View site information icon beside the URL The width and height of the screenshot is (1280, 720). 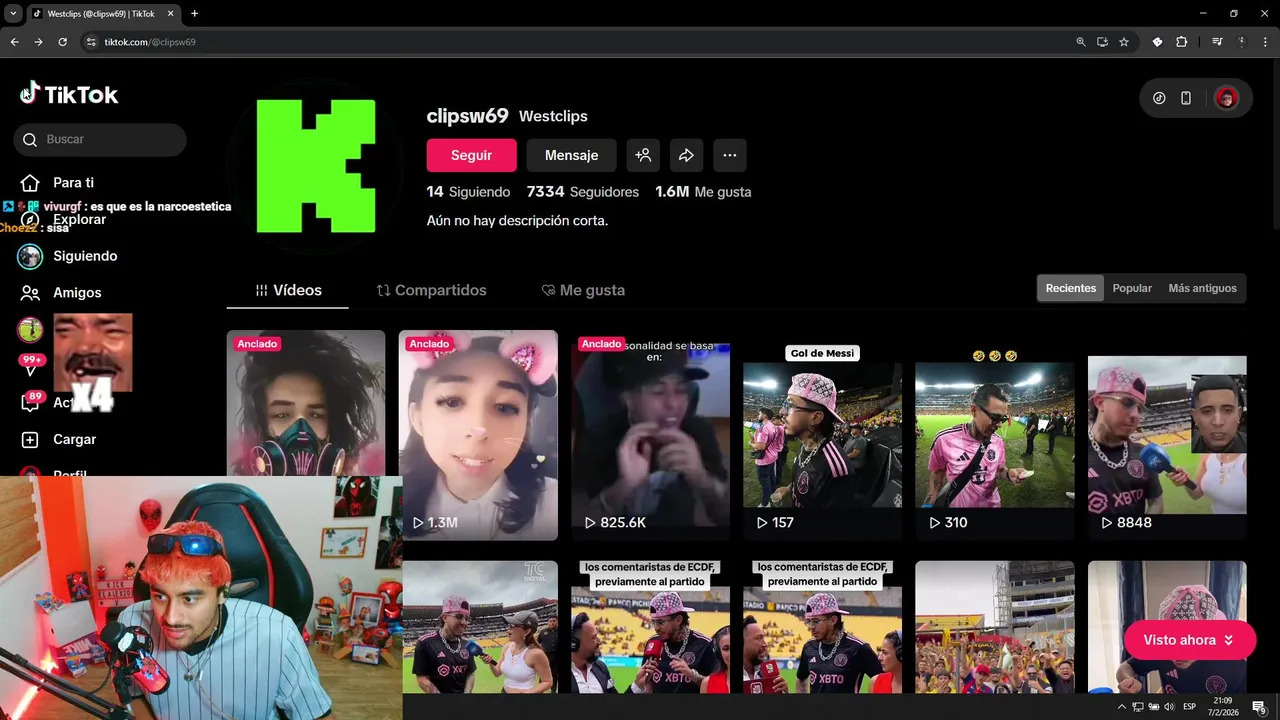click(90, 42)
